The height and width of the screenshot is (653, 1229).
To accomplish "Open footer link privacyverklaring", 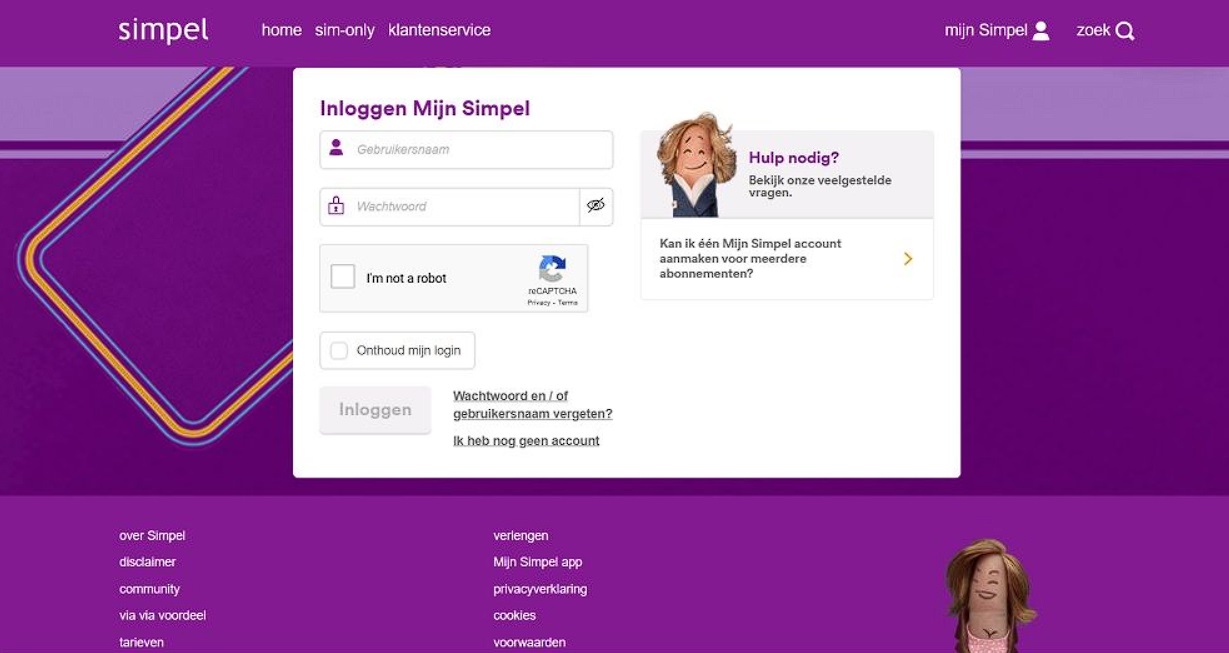I will click(540, 589).
